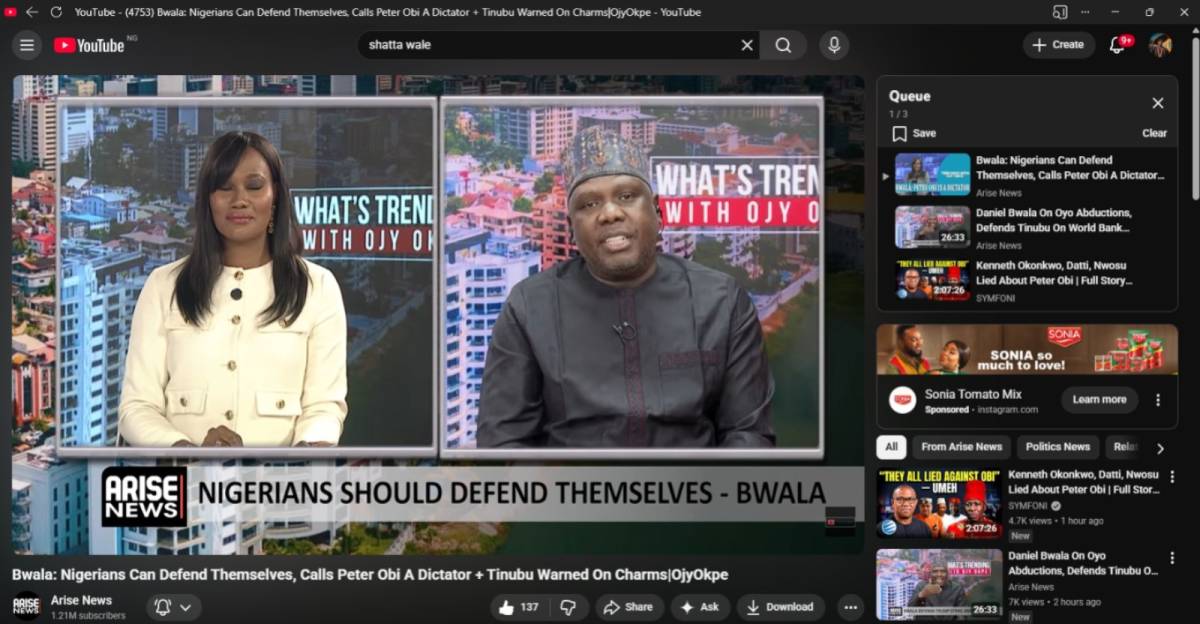Open the Arise News channel name link

point(81,600)
